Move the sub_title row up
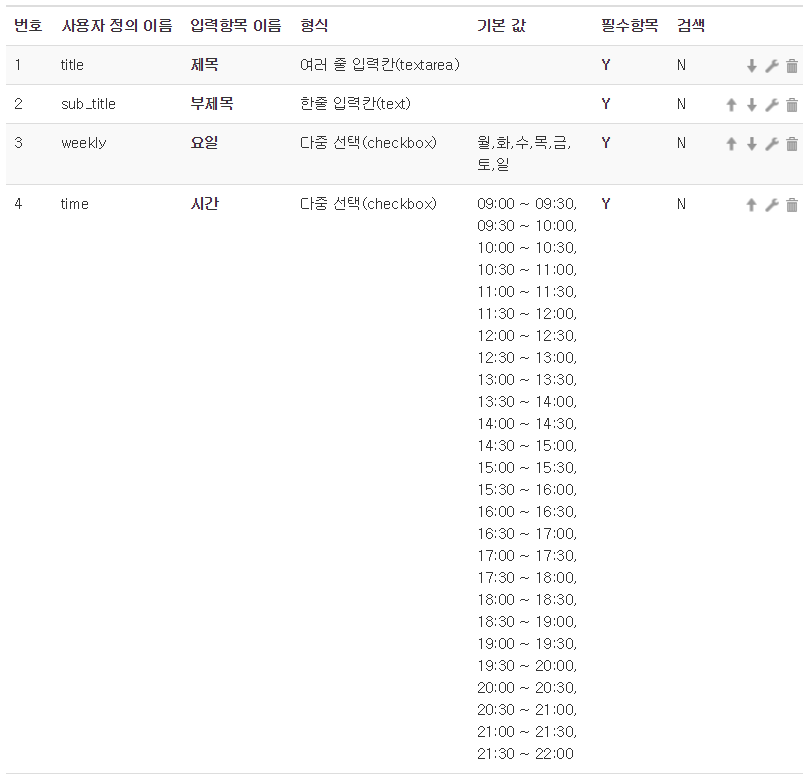The image size is (803, 774). (732, 105)
